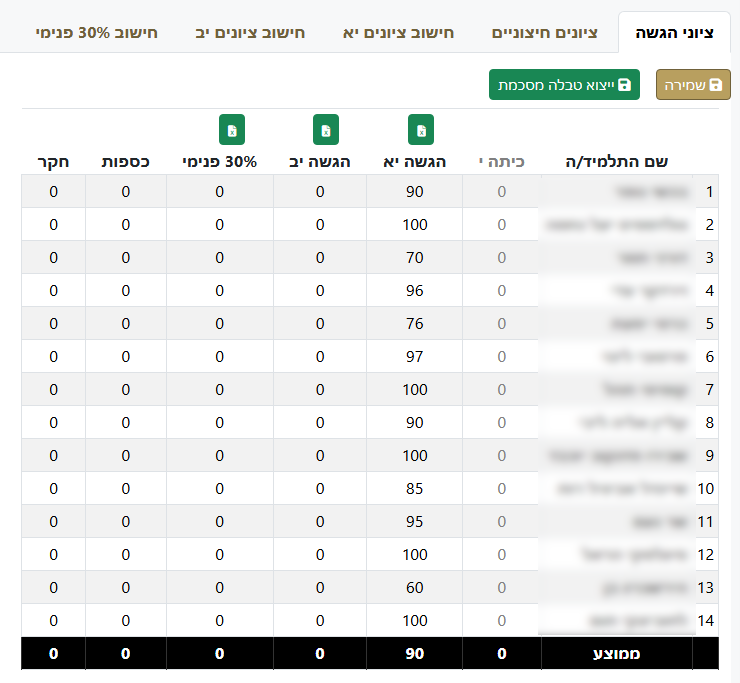Click ייצוא טבלה מסכמת export button

pos(564,85)
